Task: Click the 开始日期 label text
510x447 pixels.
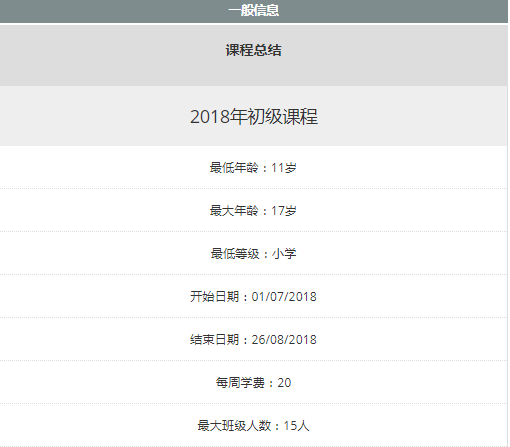Action: 214,297
